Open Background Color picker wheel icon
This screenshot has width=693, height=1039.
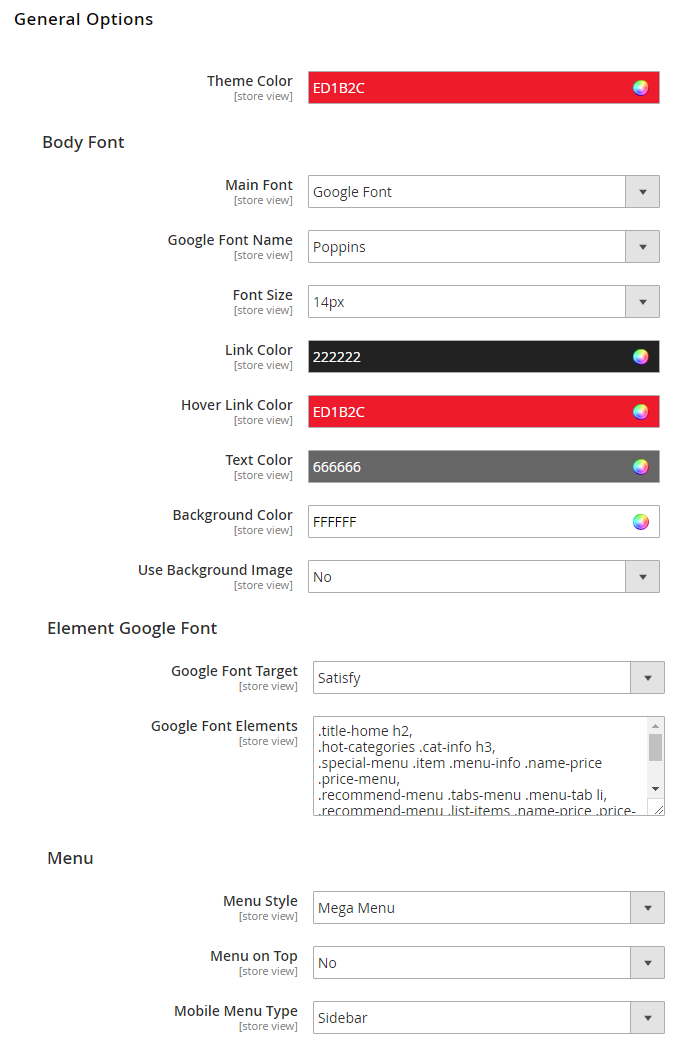click(x=640, y=522)
